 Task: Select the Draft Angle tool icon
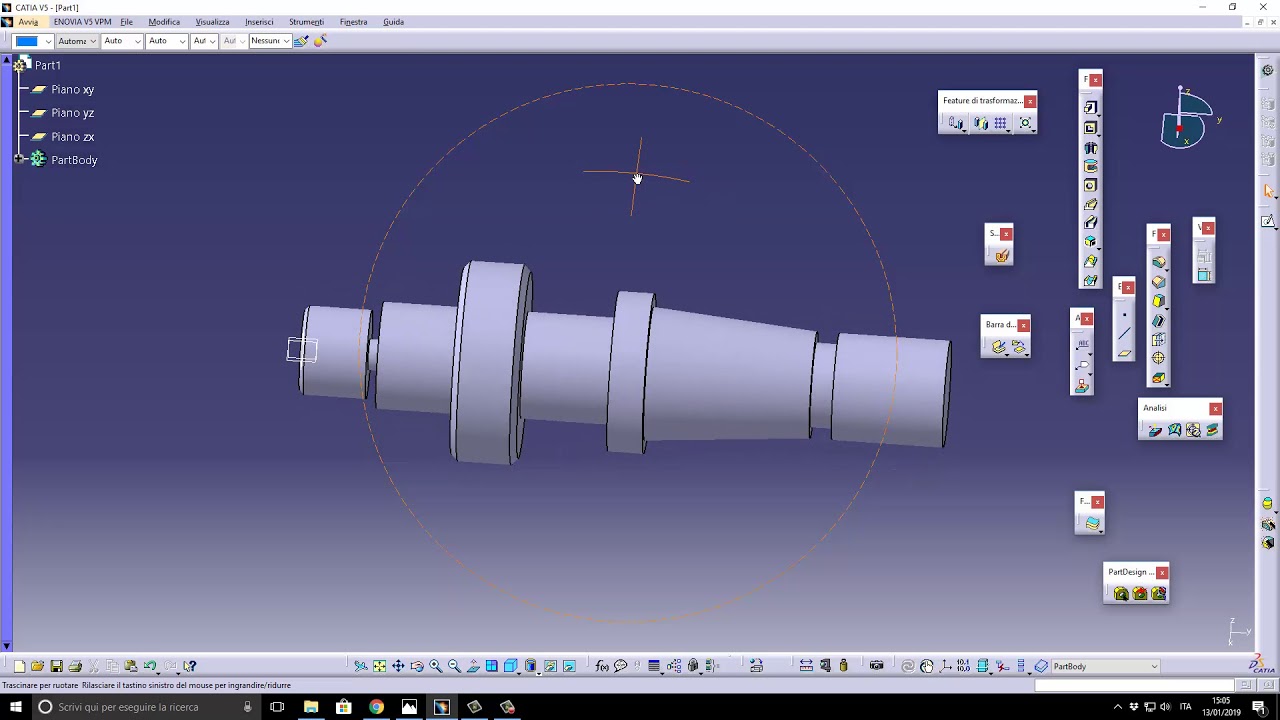[x=1159, y=301]
